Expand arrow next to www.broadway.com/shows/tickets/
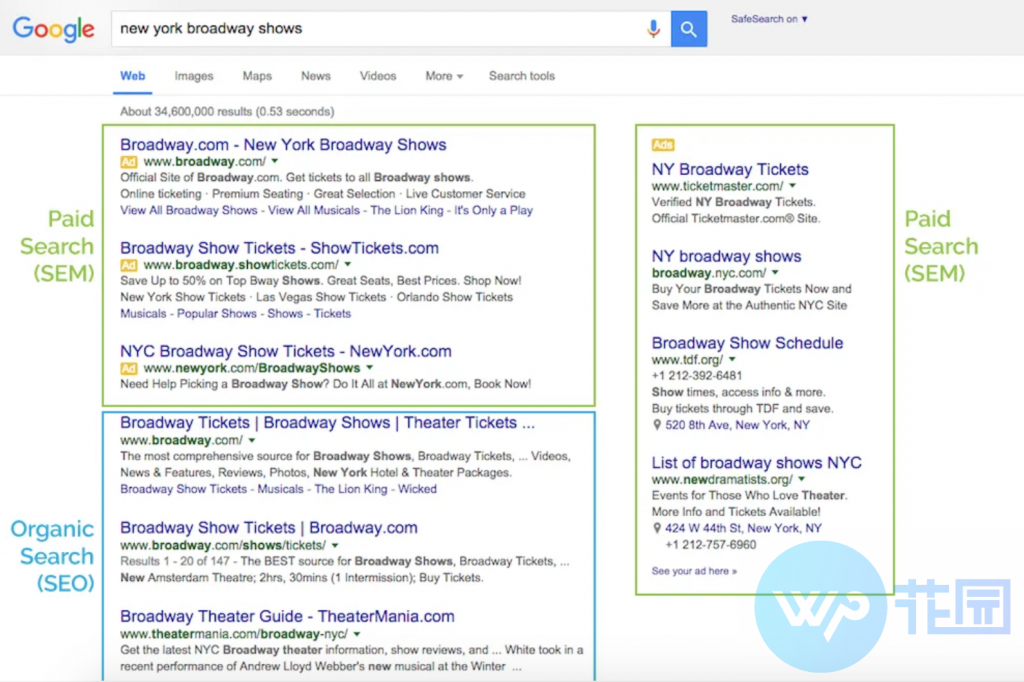The height and width of the screenshot is (682, 1024). (x=335, y=545)
